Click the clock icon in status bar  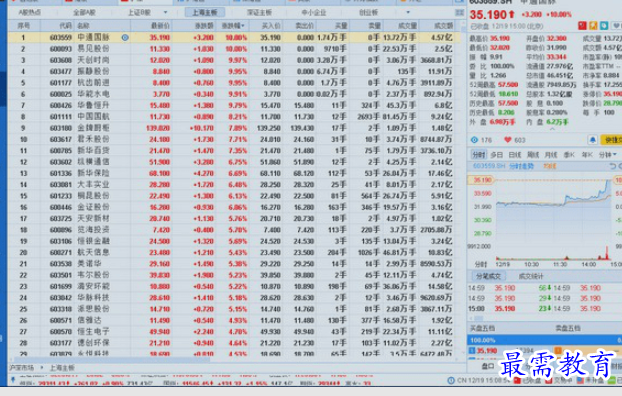451,381
